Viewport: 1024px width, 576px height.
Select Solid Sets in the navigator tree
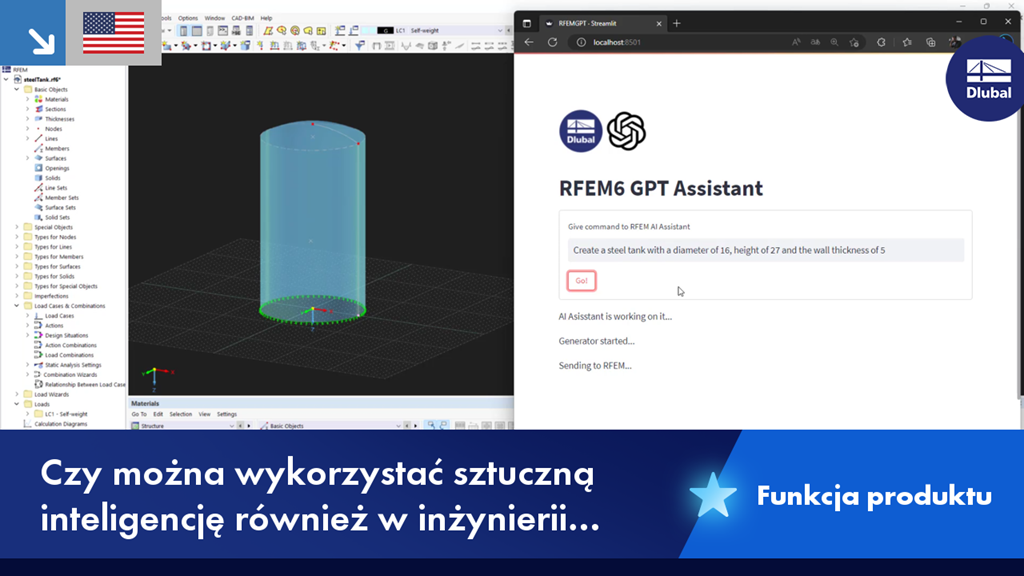coord(57,217)
